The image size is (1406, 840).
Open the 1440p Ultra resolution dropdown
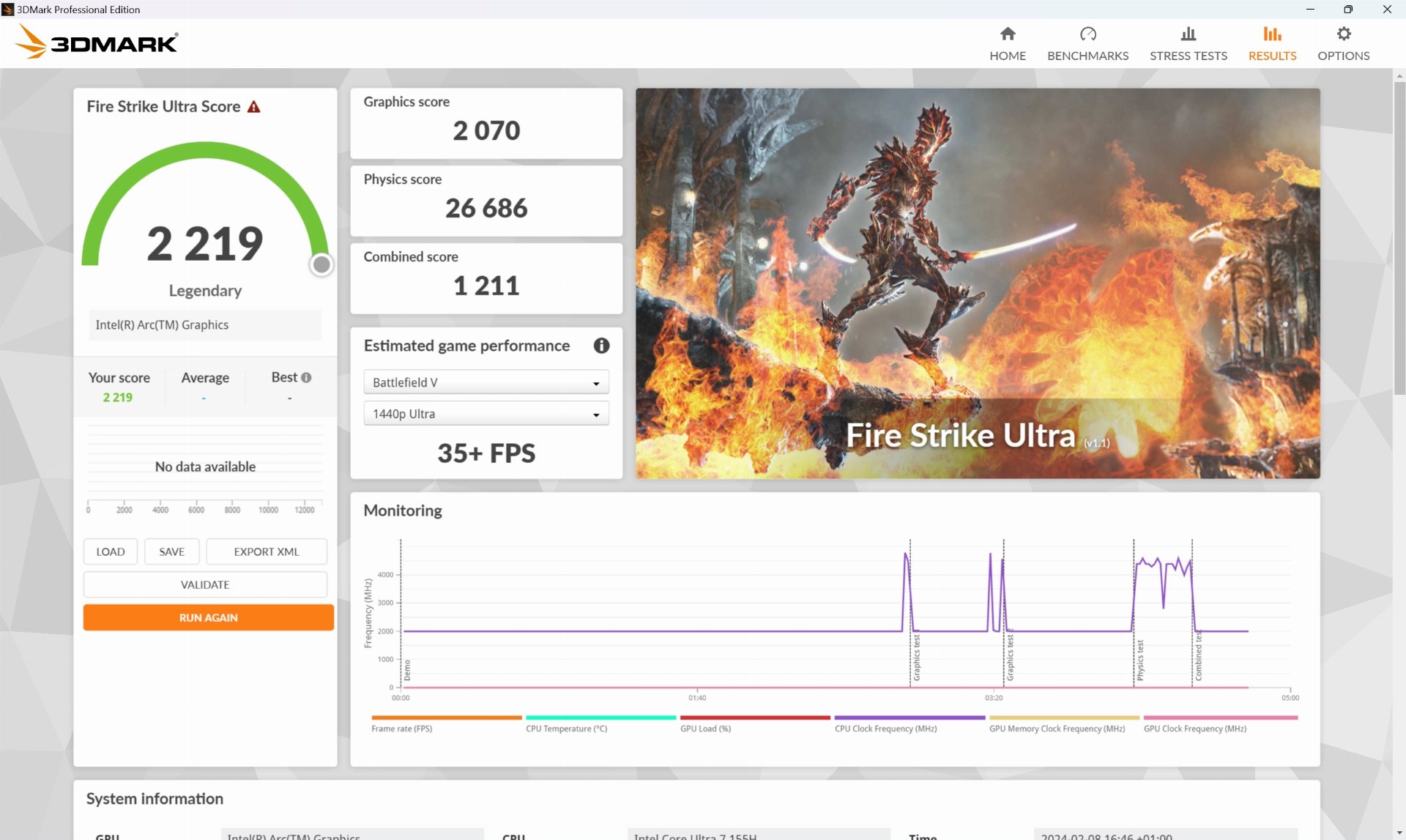tap(486, 414)
